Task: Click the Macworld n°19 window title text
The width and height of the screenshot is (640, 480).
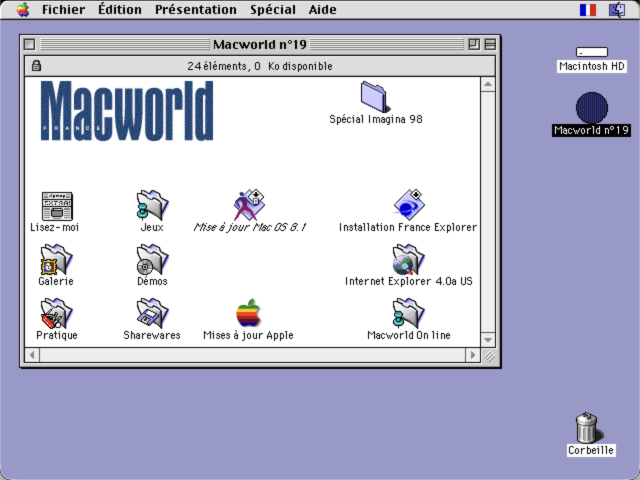Action: coord(260,44)
